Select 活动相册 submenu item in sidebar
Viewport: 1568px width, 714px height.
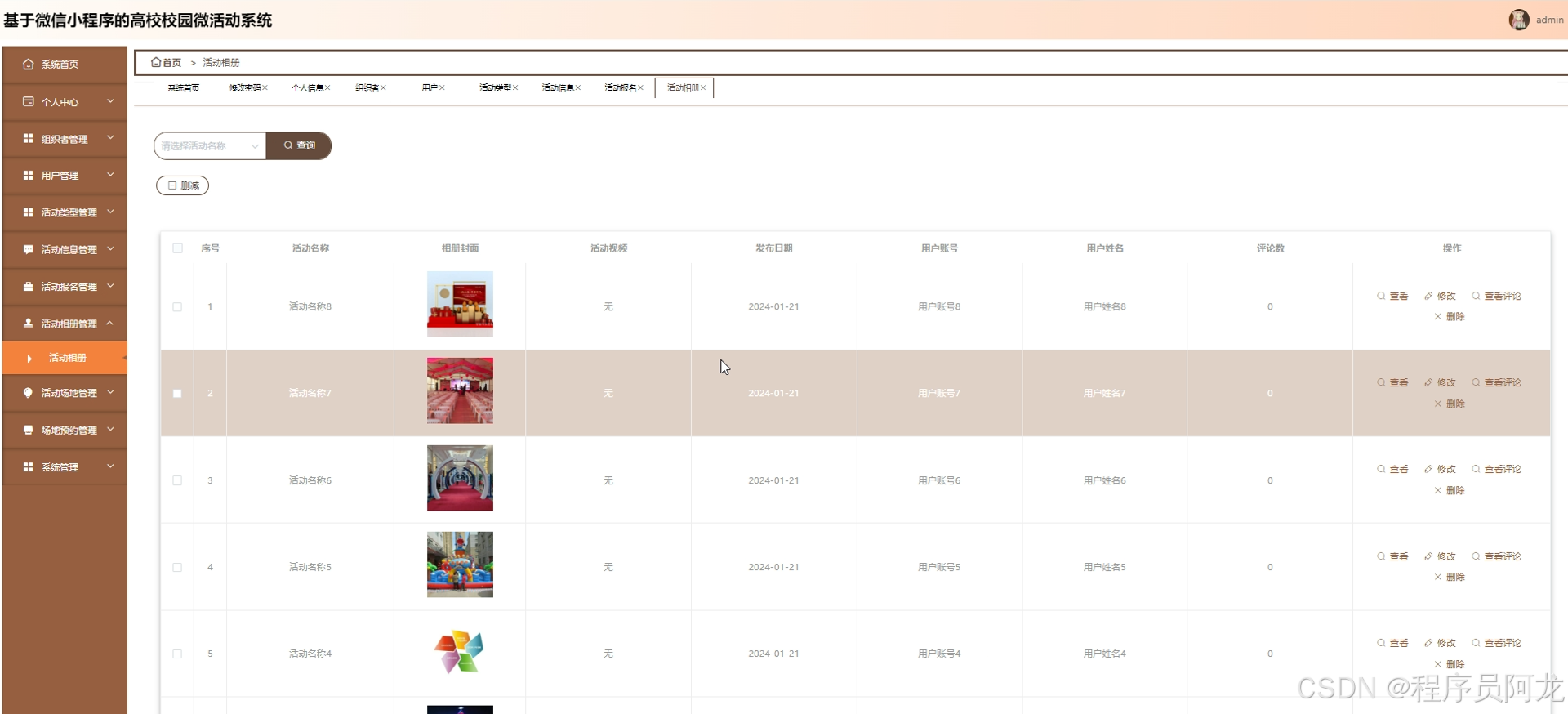click(x=65, y=358)
